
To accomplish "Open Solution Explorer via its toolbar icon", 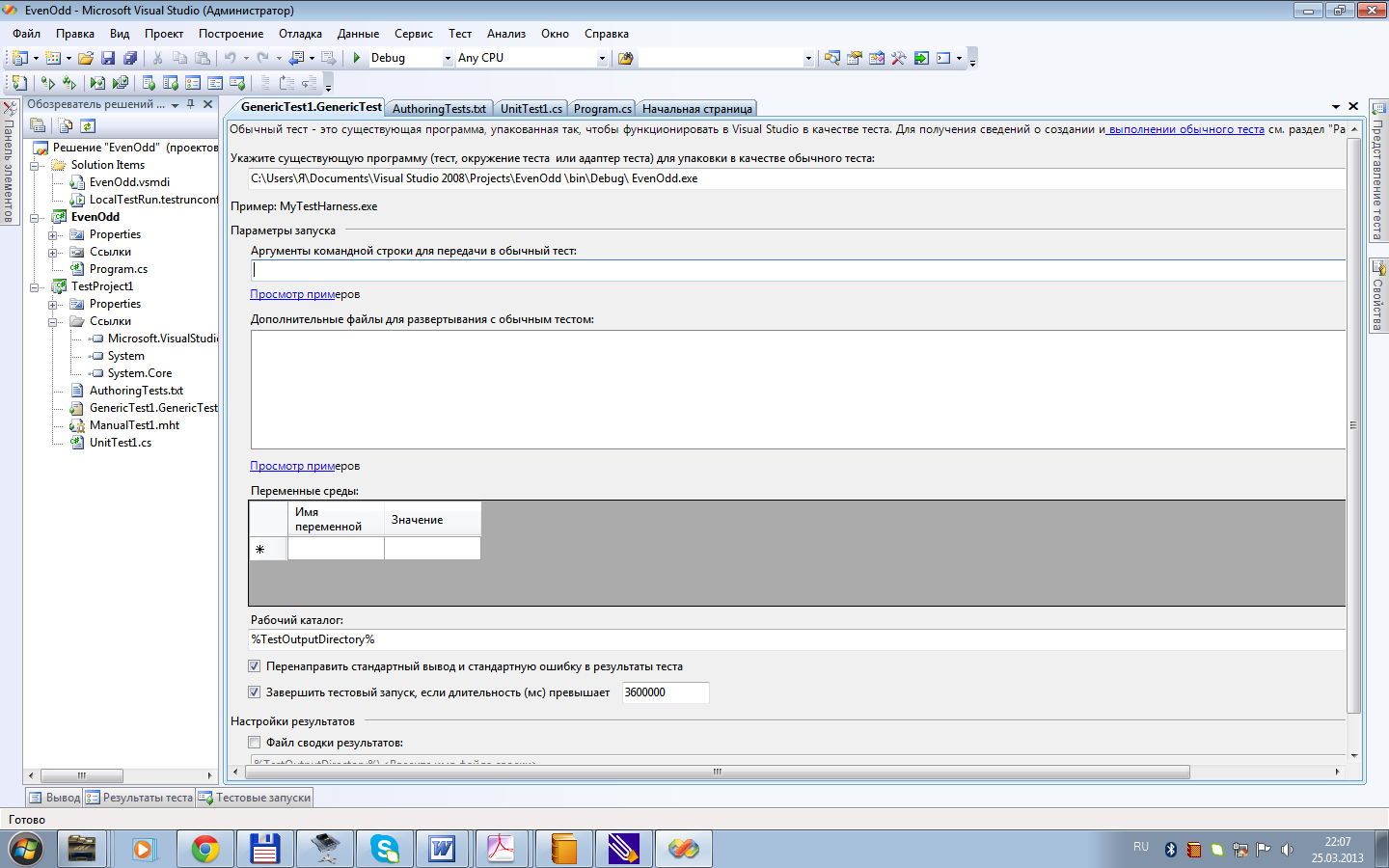I will pos(831,58).
